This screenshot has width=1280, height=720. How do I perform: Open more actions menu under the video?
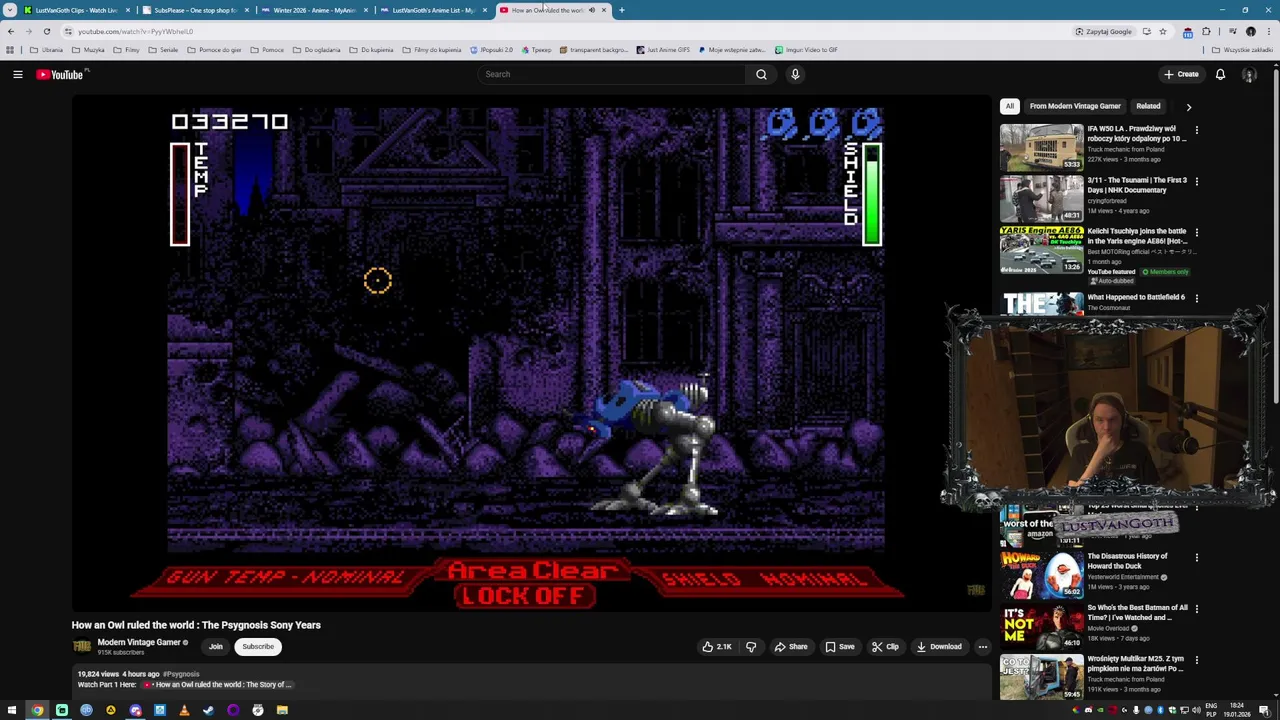[x=982, y=647]
